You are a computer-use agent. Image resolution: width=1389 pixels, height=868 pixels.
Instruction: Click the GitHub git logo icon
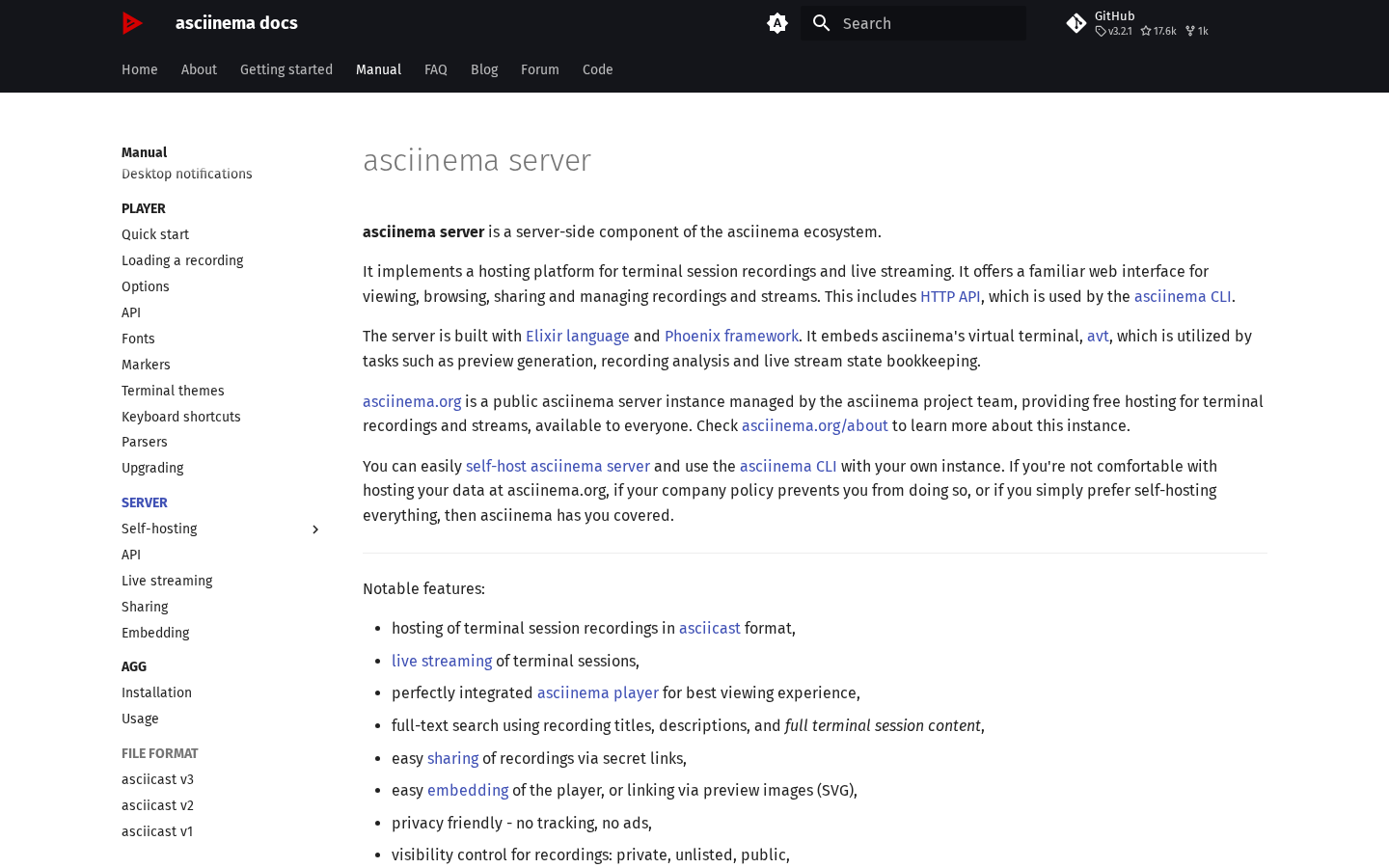(1076, 23)
